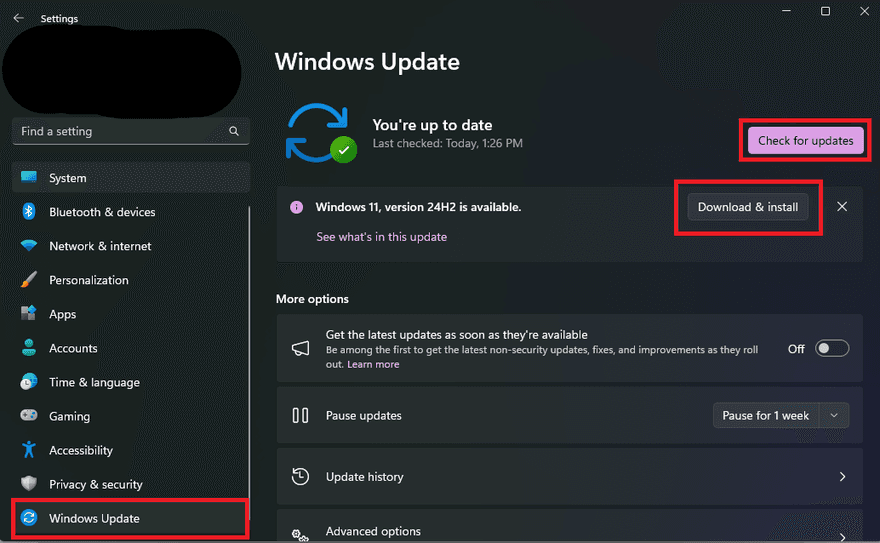Select Accessibility category
Screen dimensions: 880x543
coord(131,450)
